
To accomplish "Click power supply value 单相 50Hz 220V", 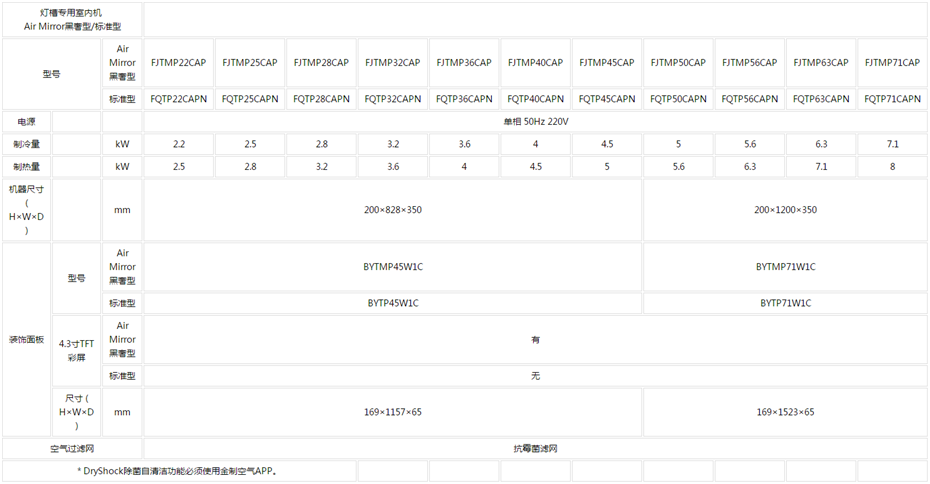I will (x=536, y=122).
